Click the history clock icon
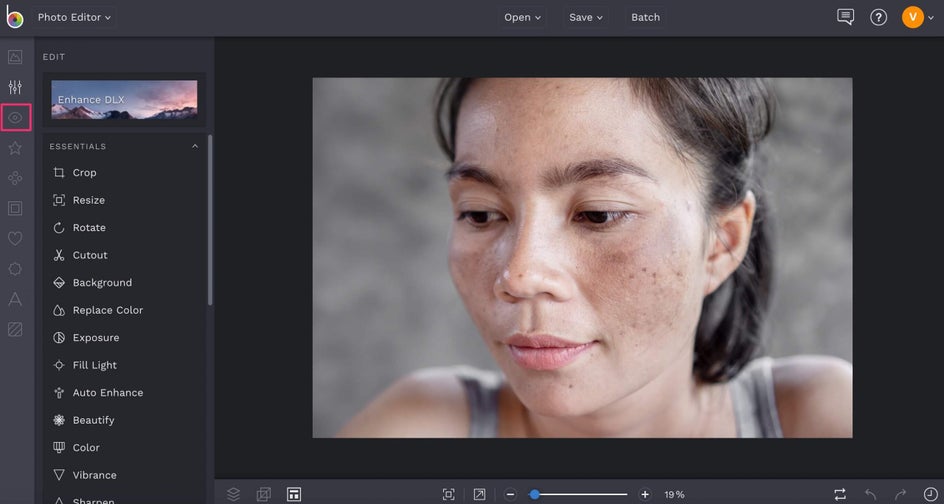 (x=930, y=494)
